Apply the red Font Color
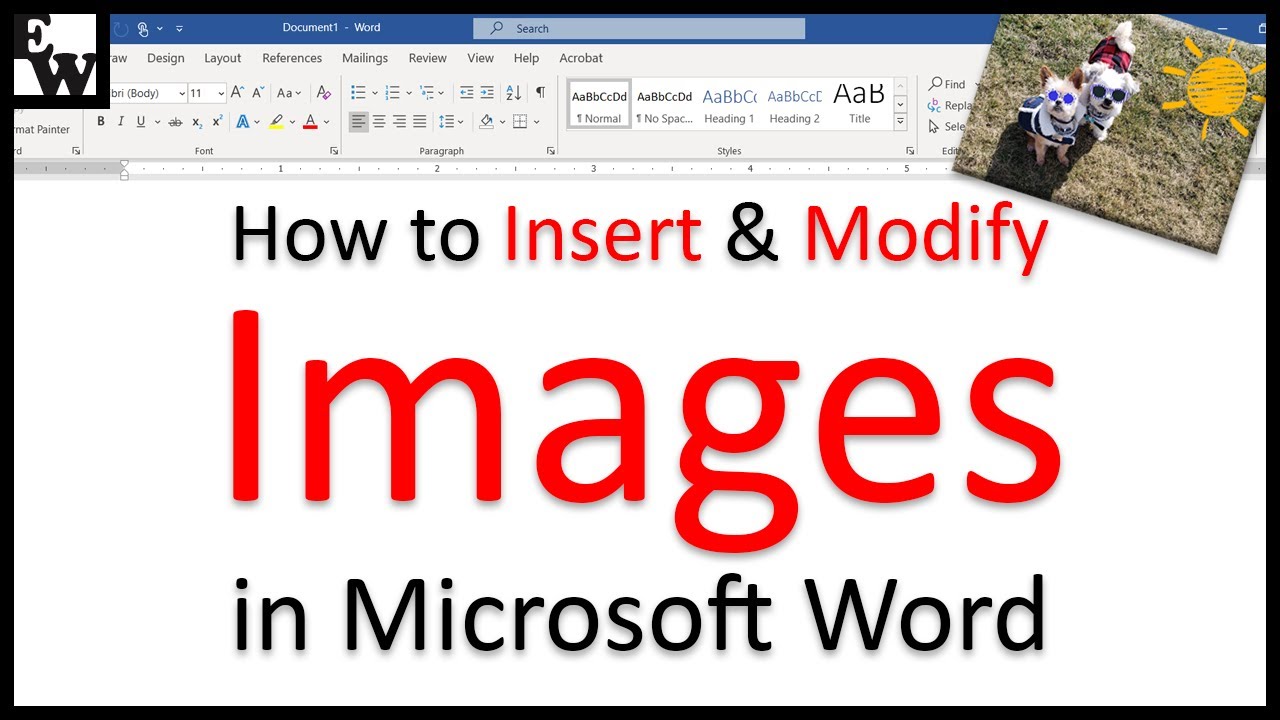The width and height of the screenshot is (1280, 720). 310,122
